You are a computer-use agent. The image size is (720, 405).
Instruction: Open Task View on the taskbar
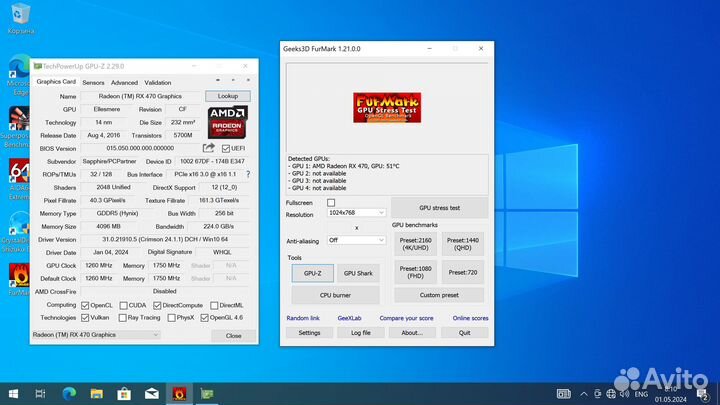[x=40, y=394]
